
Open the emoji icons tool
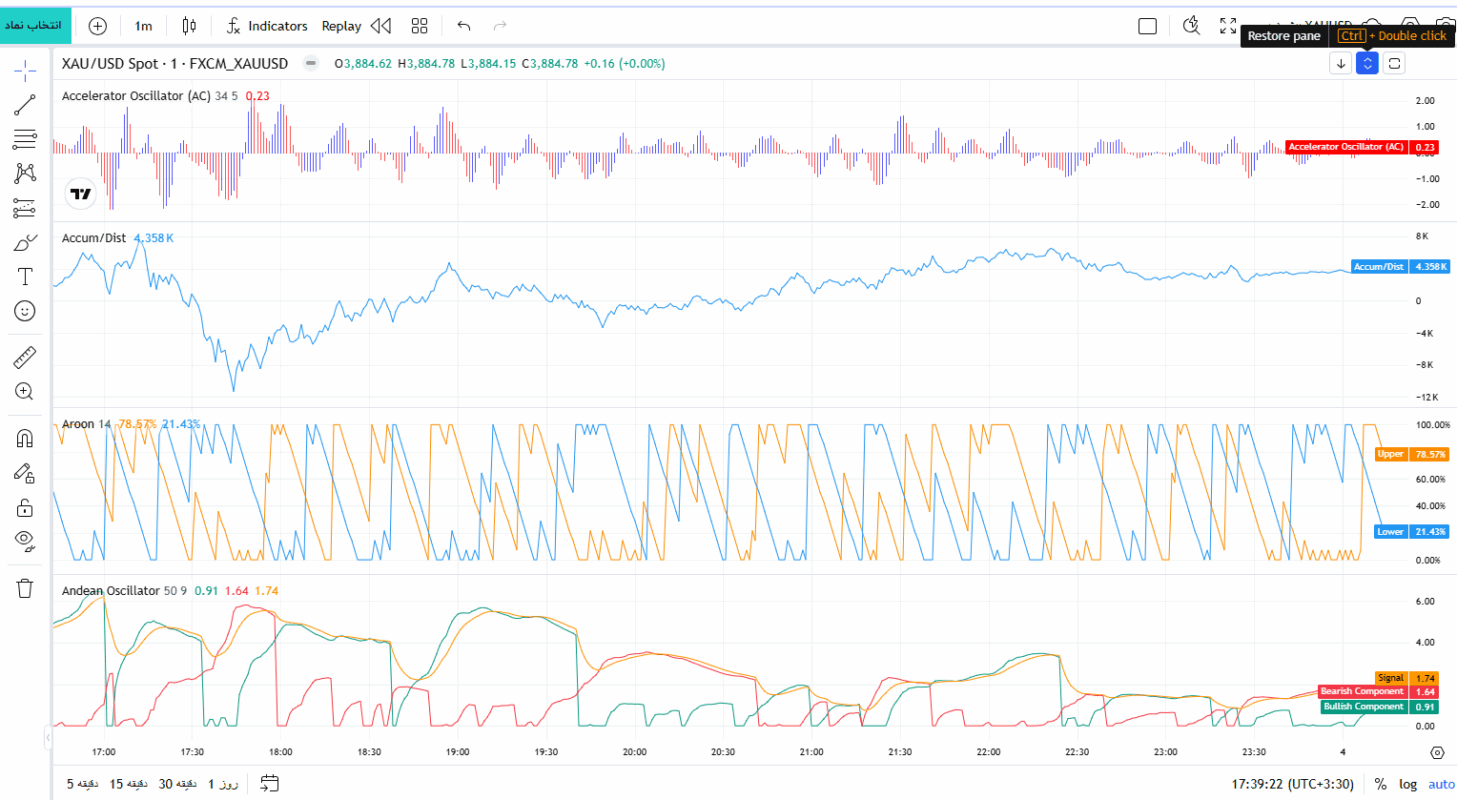coord(25,311)
